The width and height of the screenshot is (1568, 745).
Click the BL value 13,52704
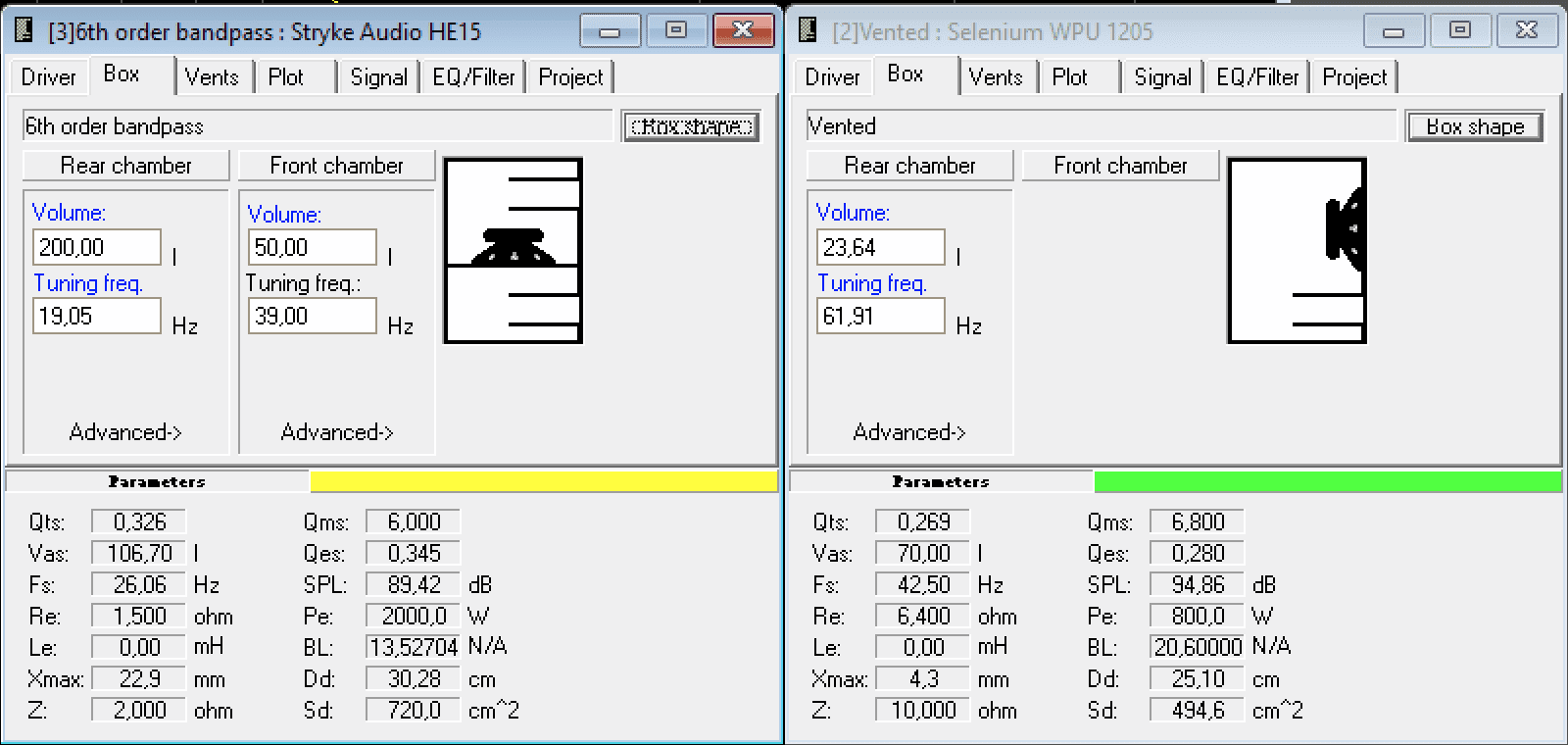(413, 648)
